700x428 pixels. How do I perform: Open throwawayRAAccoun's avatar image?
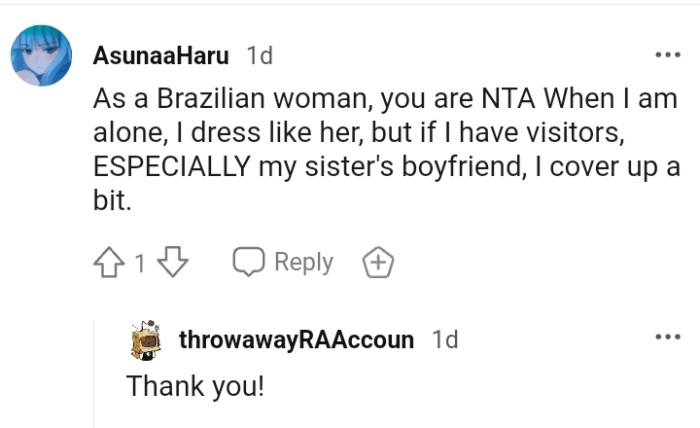[147, 340]
